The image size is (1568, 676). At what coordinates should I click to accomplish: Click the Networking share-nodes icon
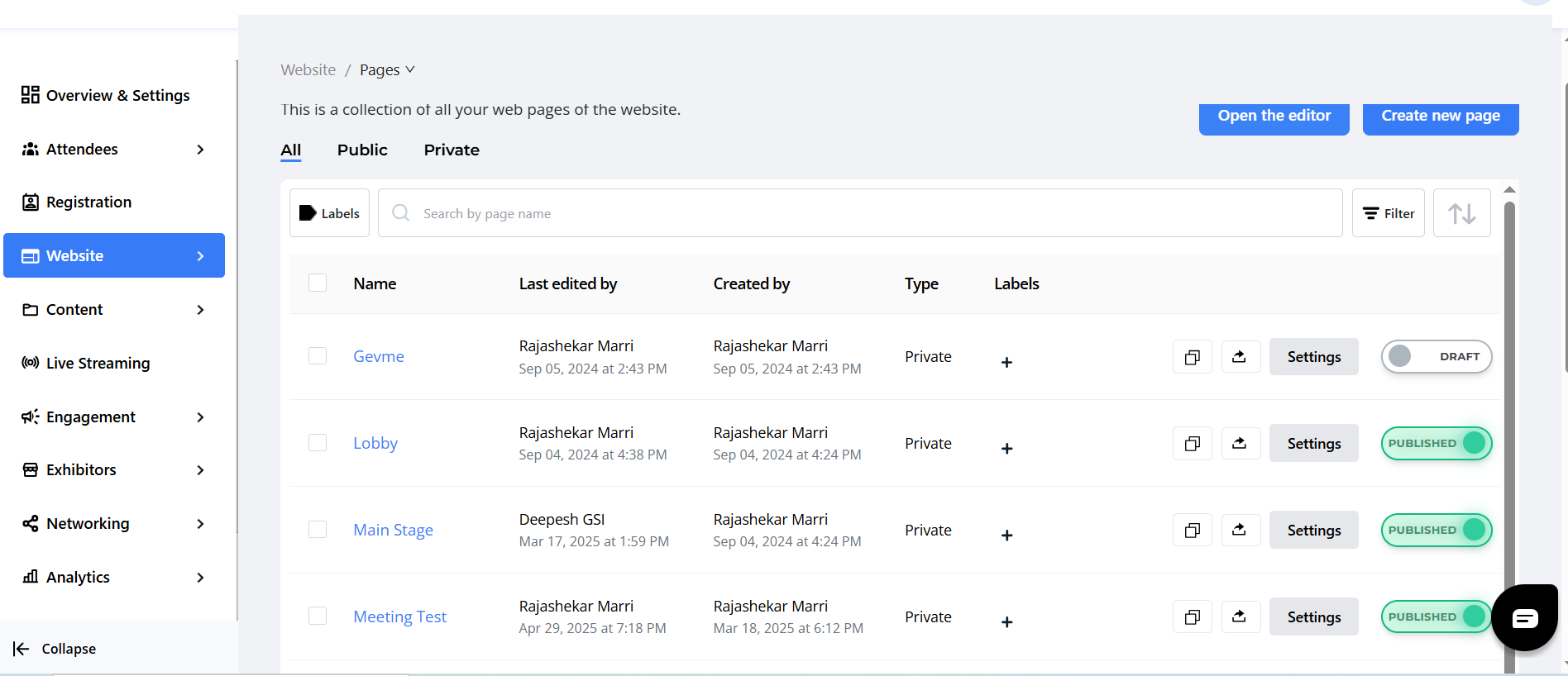(31, 524)
